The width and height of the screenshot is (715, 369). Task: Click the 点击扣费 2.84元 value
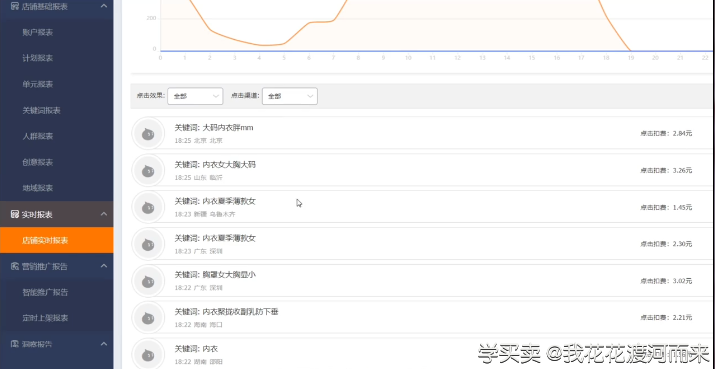[x=666, y=133]
